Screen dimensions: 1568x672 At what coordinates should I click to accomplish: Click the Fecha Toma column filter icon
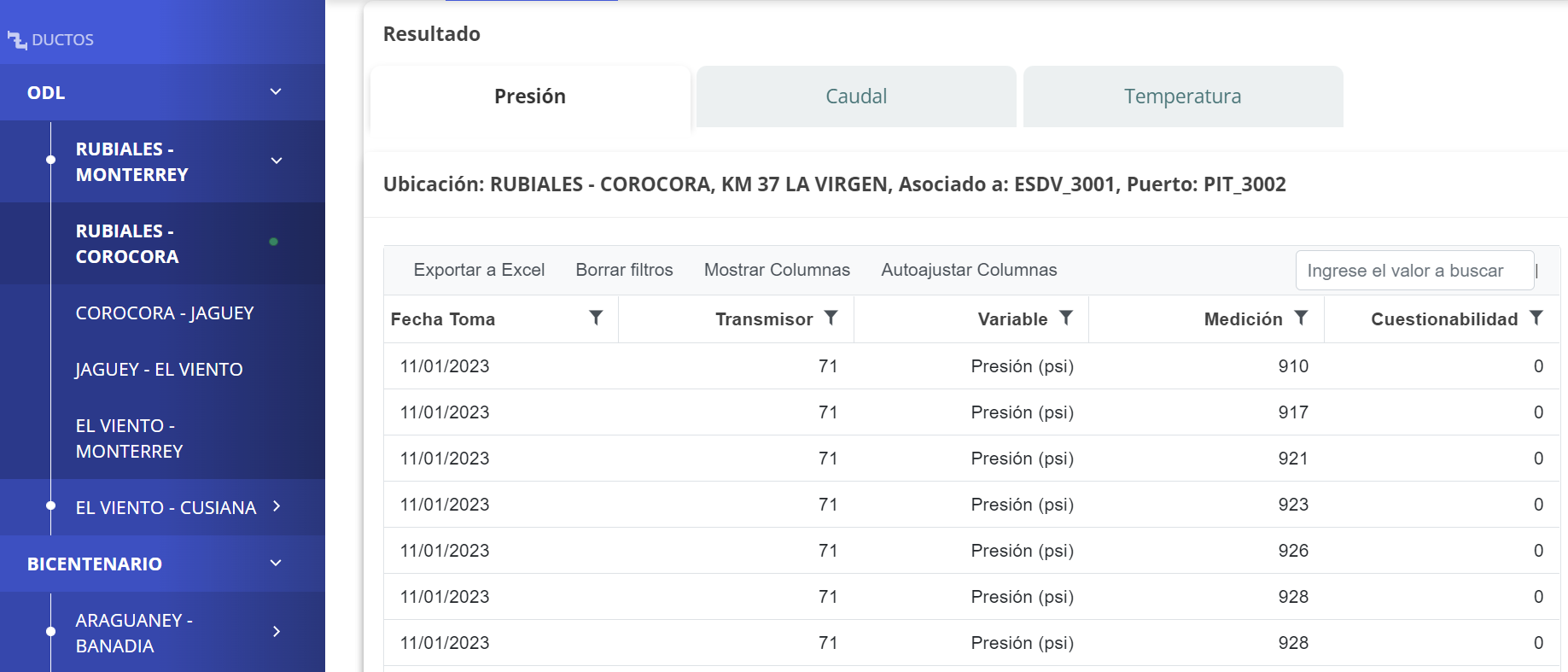[x=596, y=318]
